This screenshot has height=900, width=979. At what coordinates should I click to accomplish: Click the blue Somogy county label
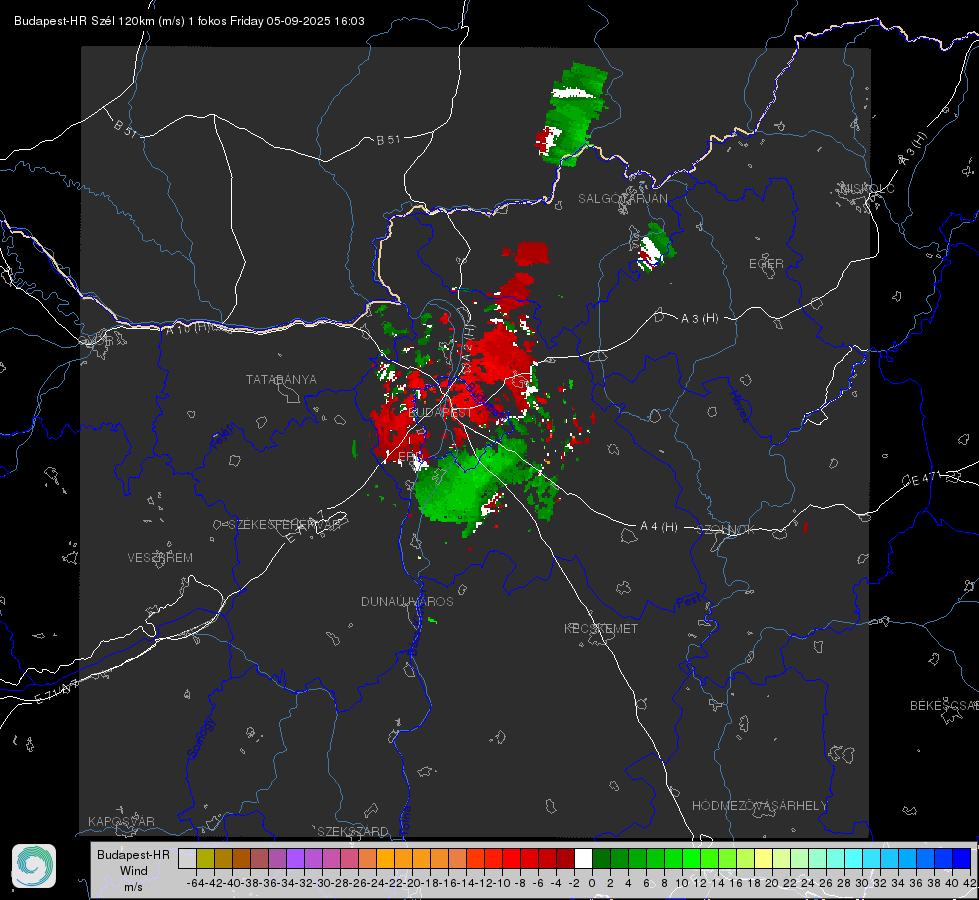click(201, 738)
